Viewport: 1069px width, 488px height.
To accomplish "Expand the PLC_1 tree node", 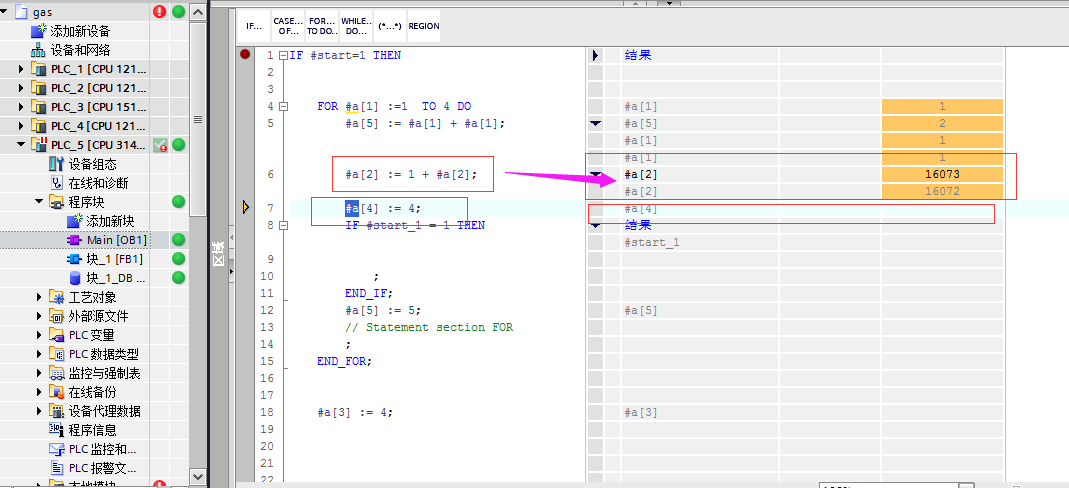I will (22, 69).
